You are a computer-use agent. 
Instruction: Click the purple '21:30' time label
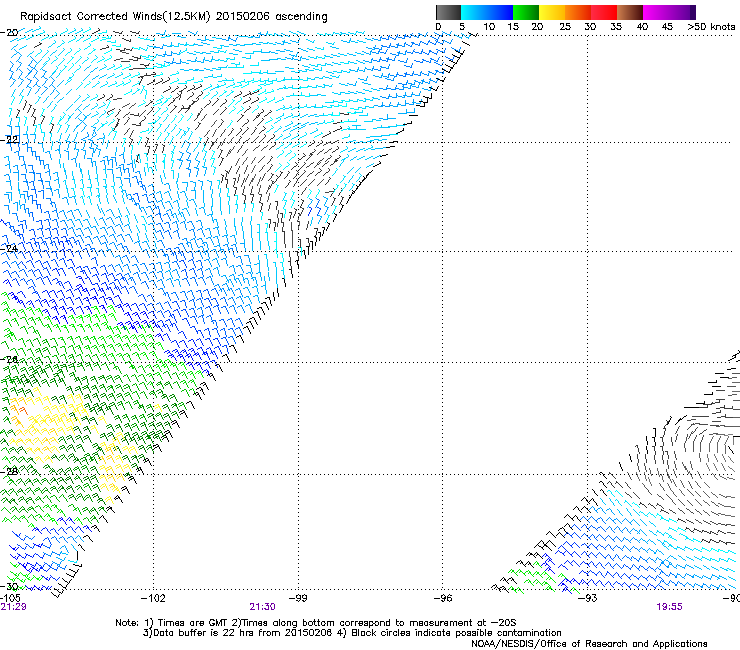262,607
